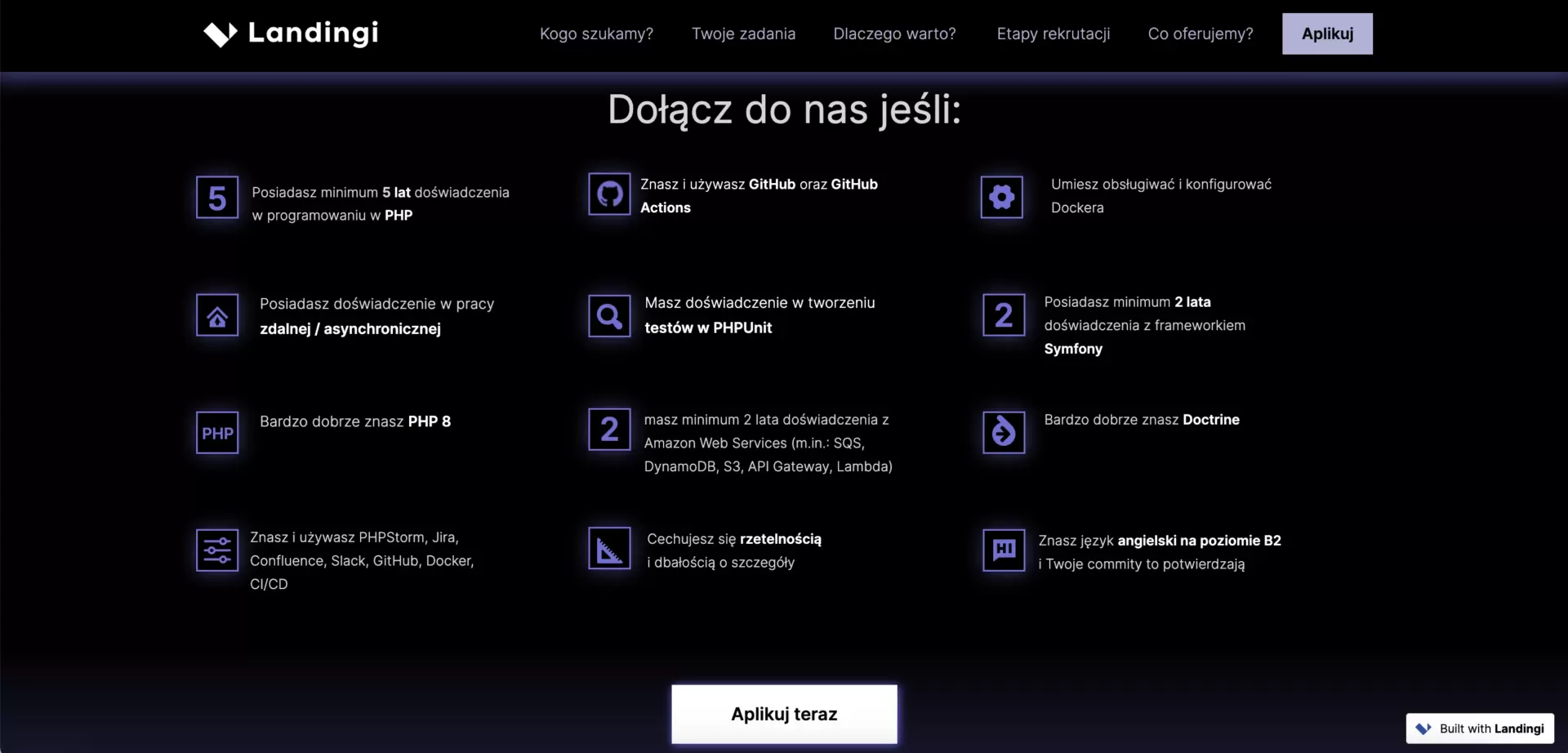Click the home icon for remote work item
1568x753 pixels.
pyautogui.click(x=216, y=315)
